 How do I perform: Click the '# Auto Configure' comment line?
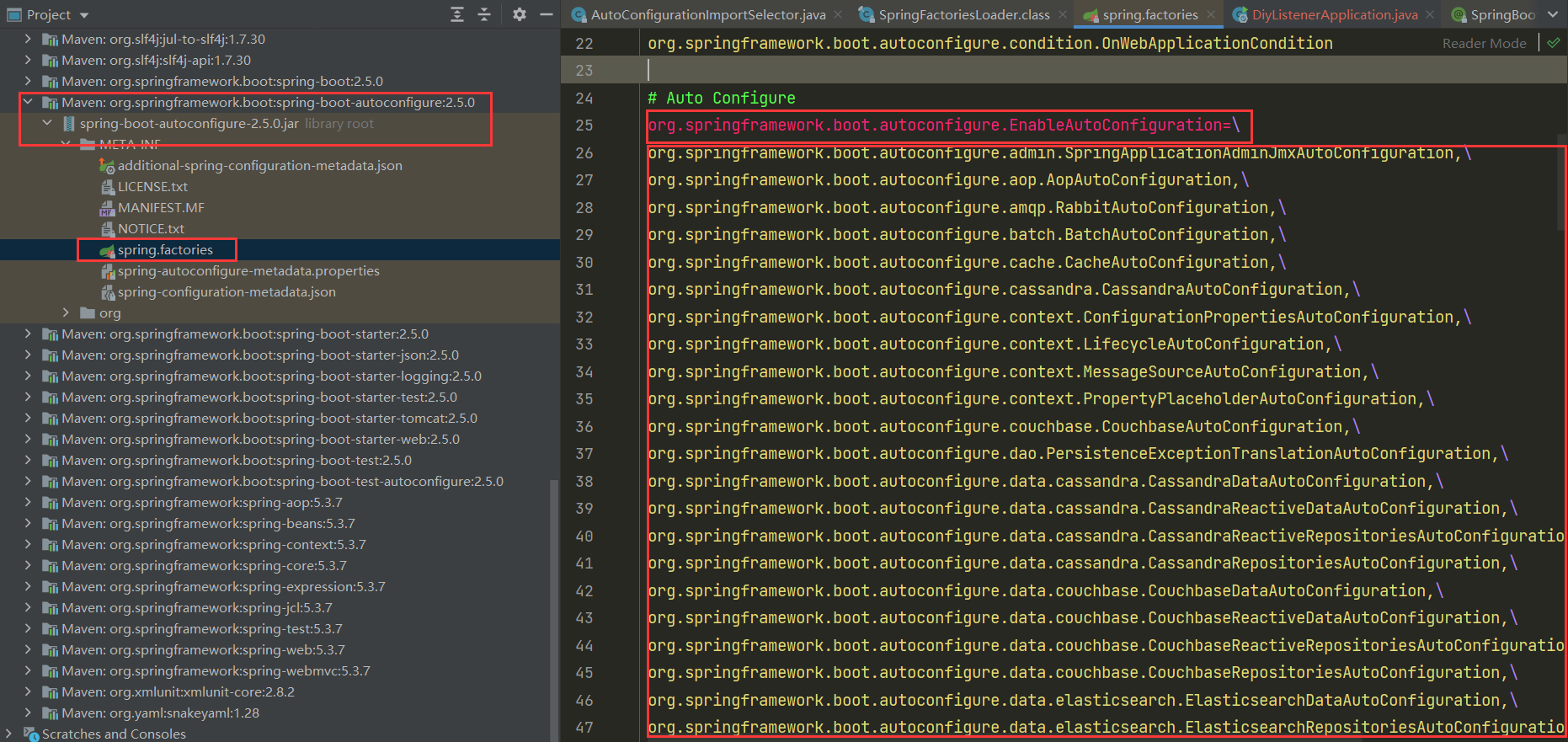(x=721, y=98)
